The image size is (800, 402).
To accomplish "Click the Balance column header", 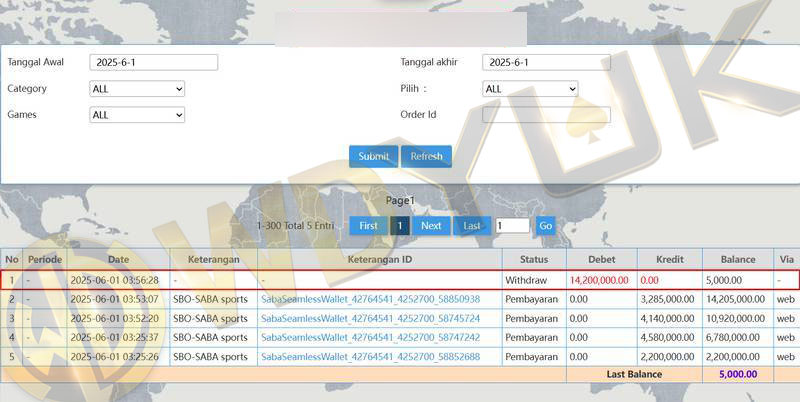I will pos(738,259).
